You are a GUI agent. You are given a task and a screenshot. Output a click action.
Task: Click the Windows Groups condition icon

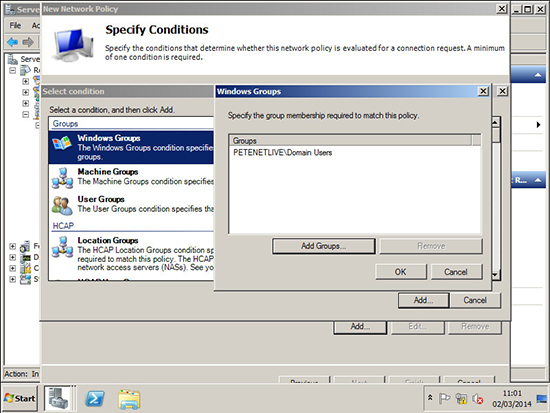(62, 143)
